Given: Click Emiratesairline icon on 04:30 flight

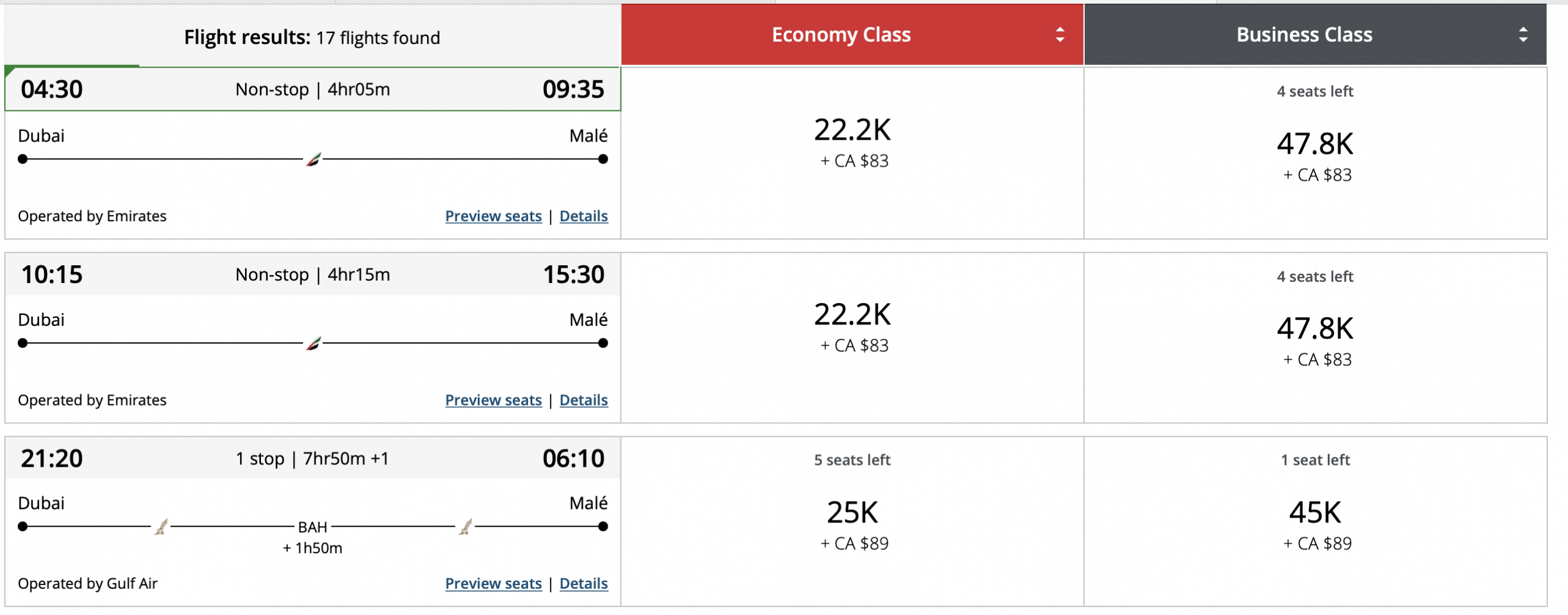Looking at the screenshot, I should point(314,159).
